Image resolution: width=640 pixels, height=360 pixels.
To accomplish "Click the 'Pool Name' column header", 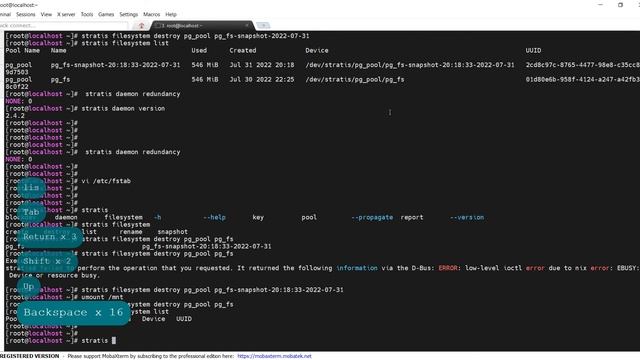I will [22, 51].
